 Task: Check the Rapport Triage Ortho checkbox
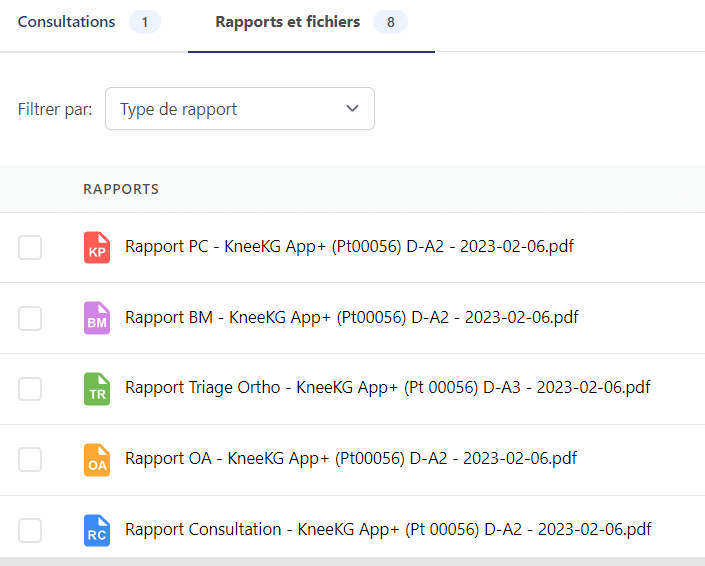pyautogui.click(x=30, y=389)
